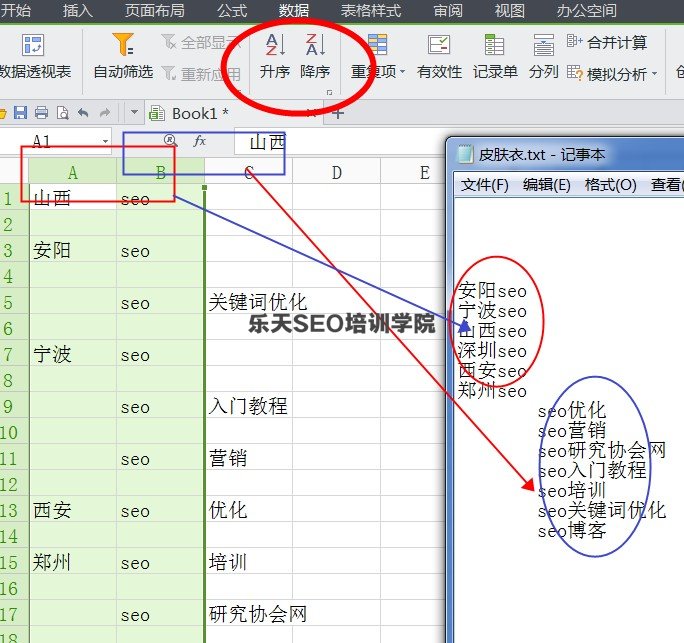Click Reapply (重新应用) filter button
684x643 pixels.
click(x=200, y=74)
